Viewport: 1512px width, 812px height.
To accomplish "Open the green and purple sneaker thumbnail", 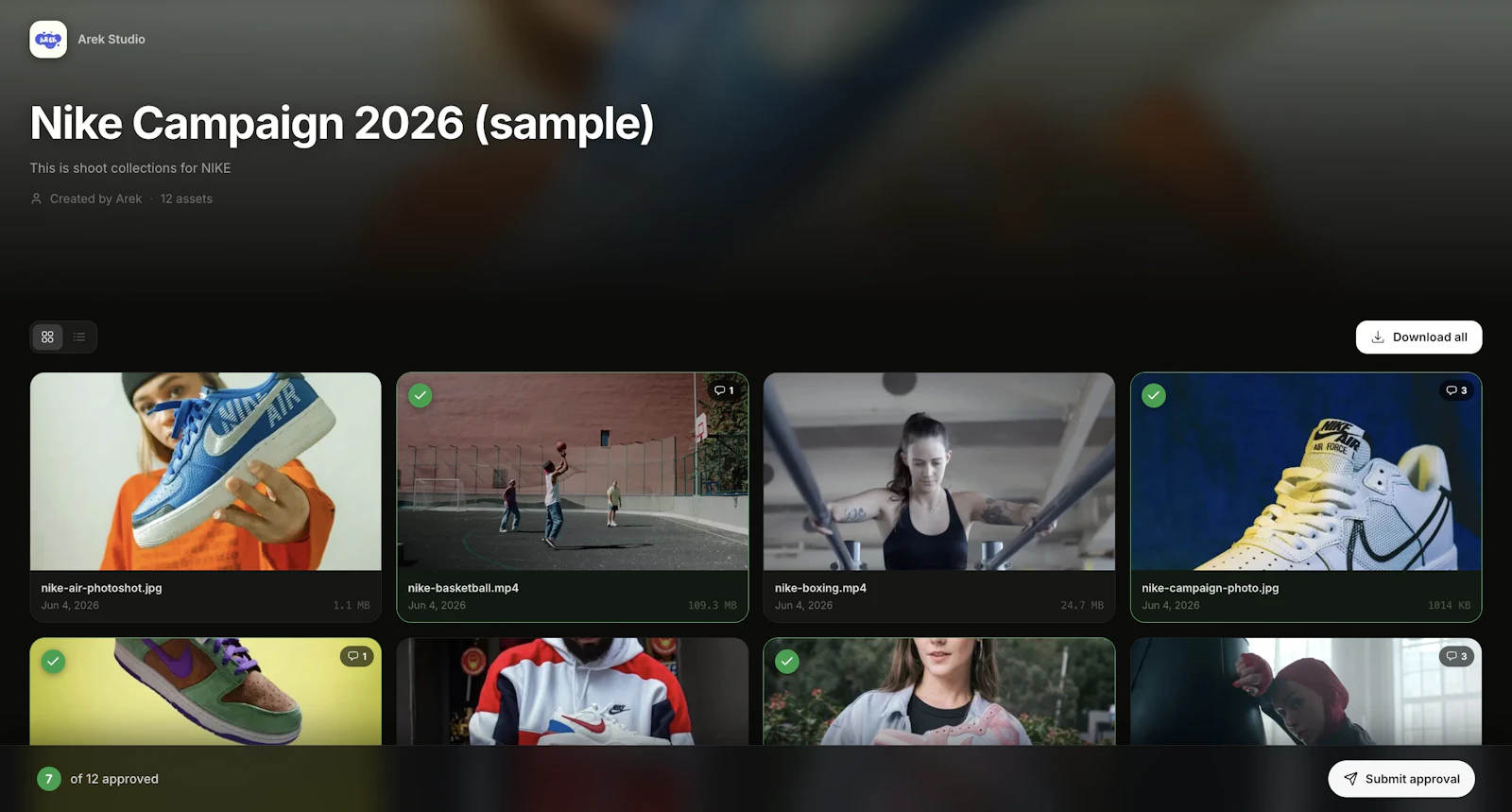I will 206,692.
